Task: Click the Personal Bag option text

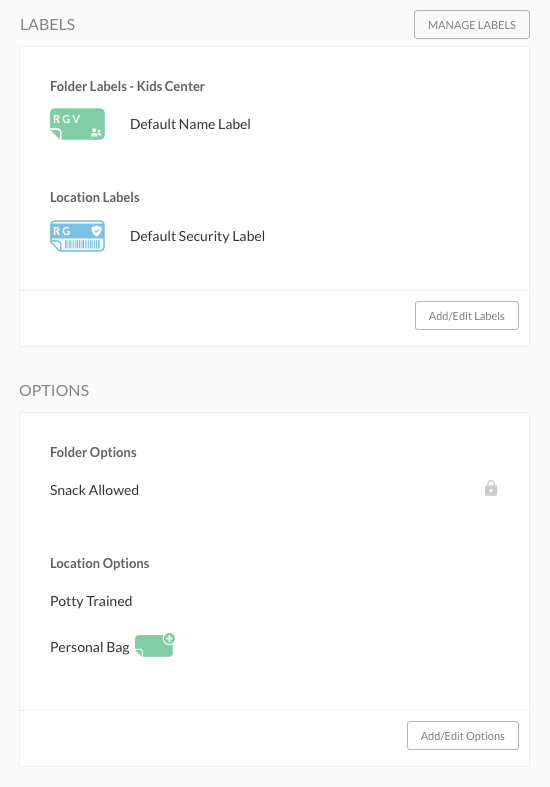Action: pyautogui.click(x=90, y=647)
